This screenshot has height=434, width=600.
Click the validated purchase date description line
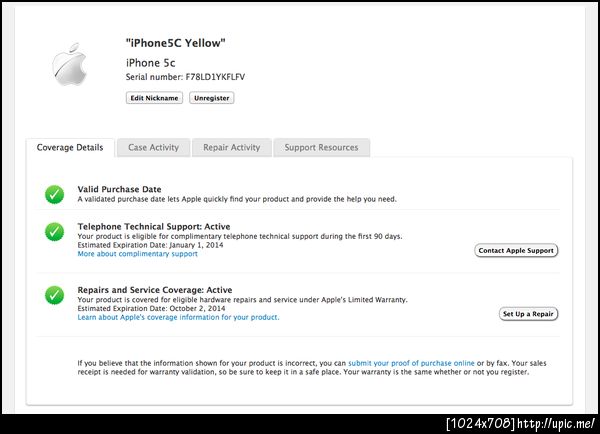[237, 199]
